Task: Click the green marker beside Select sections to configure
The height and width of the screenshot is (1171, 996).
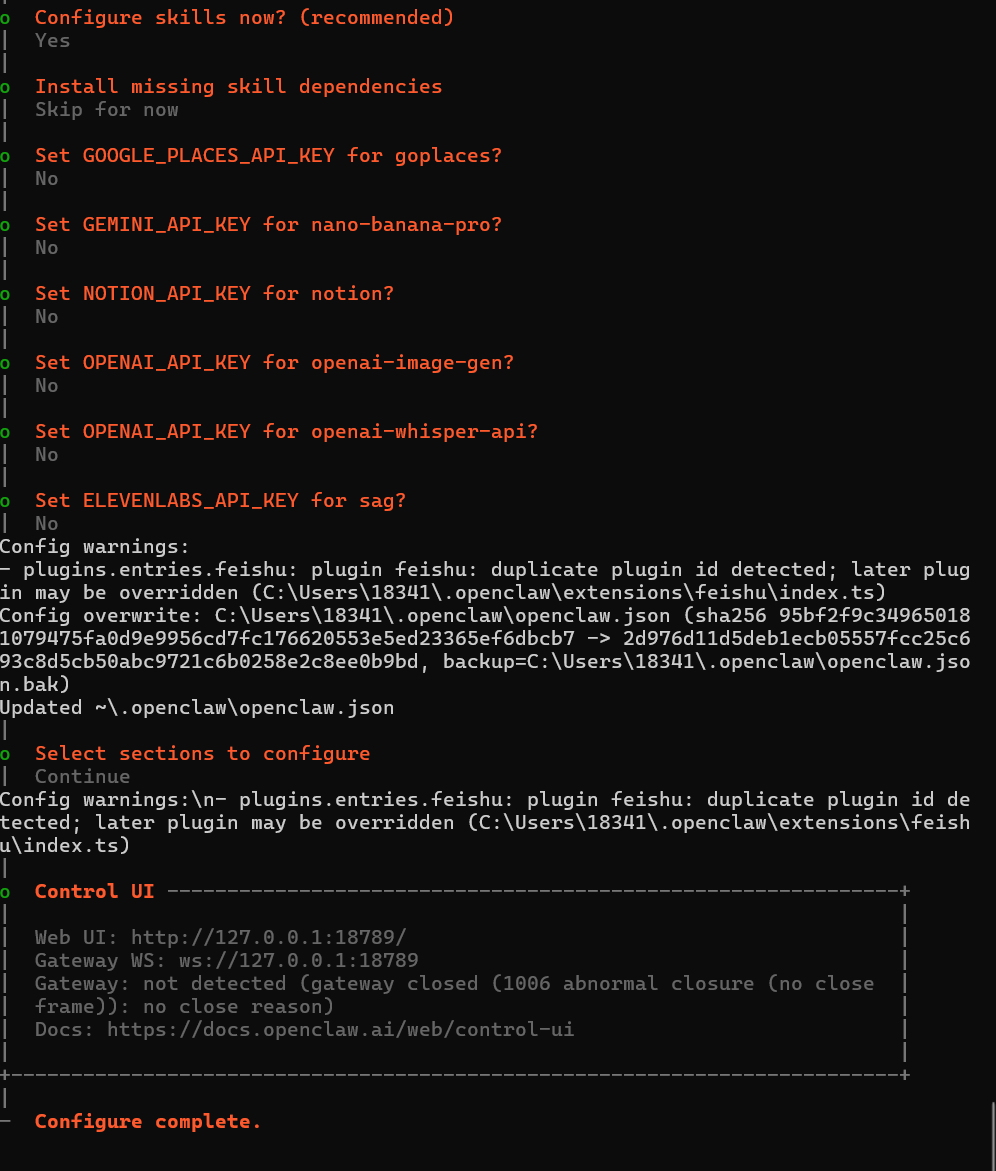Action: pos(4,754)
